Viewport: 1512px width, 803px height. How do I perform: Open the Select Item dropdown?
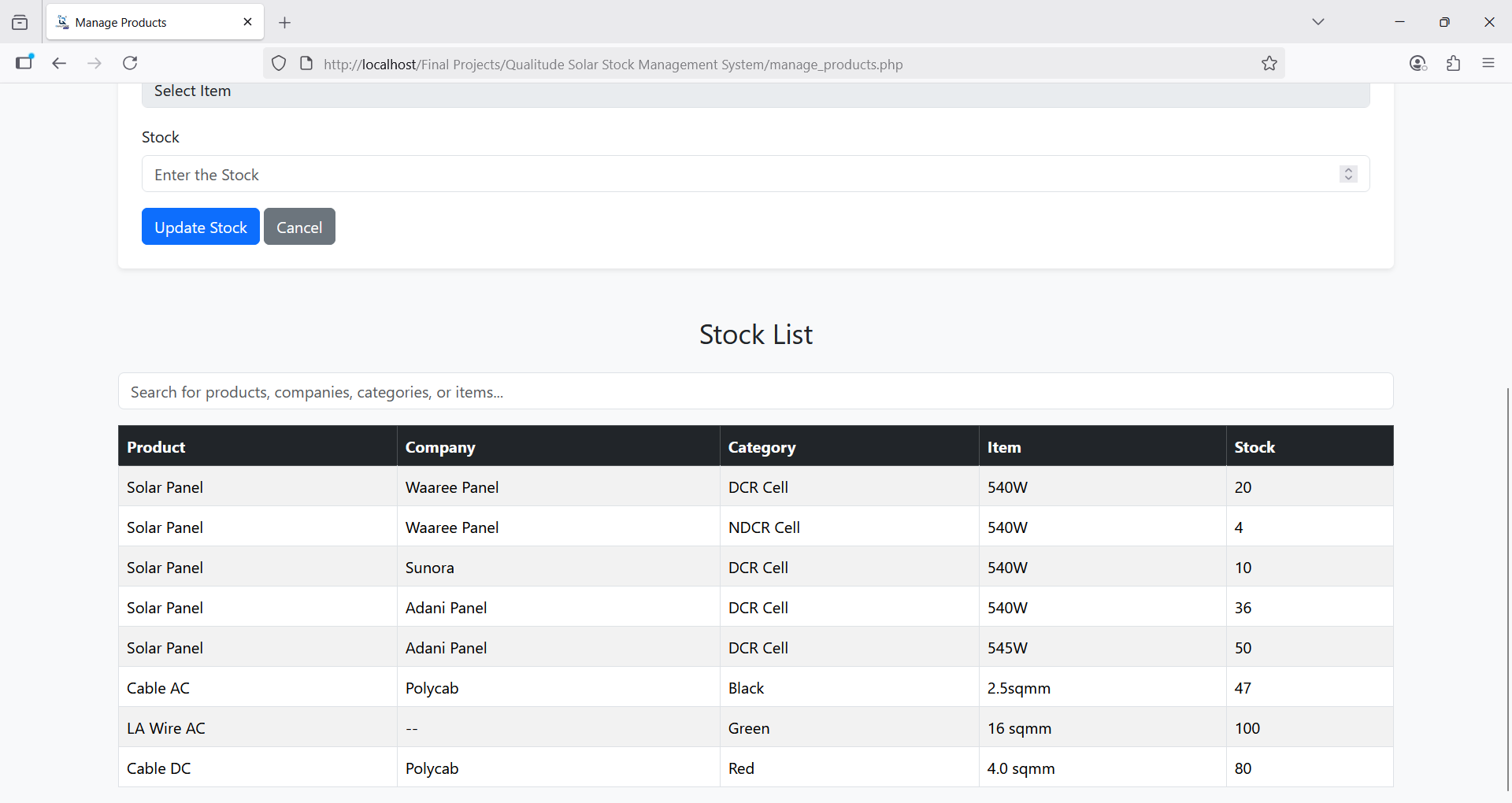[755, 92]
